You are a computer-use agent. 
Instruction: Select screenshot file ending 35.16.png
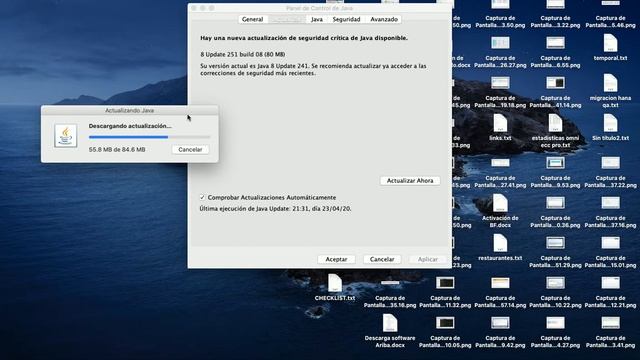pyautogui.click(x=390, y=283)
